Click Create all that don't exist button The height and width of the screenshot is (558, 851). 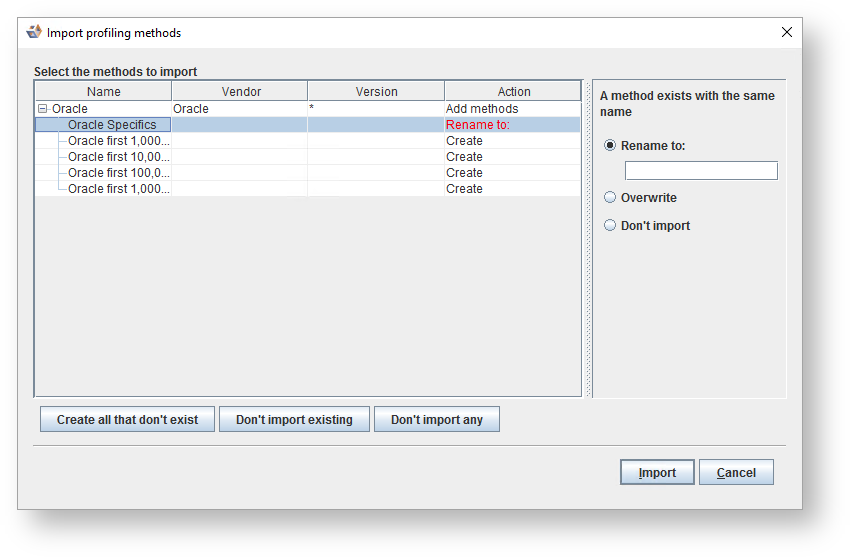[x=128, y=420]
